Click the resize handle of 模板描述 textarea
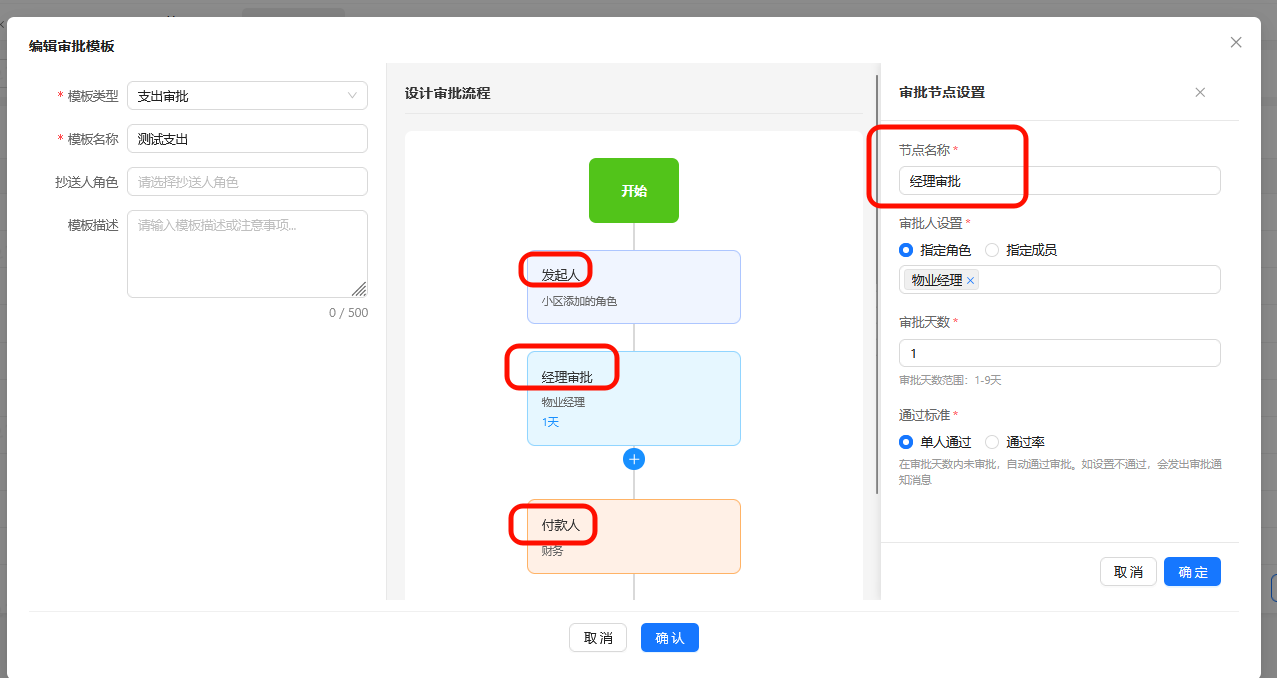 (359, 289)
